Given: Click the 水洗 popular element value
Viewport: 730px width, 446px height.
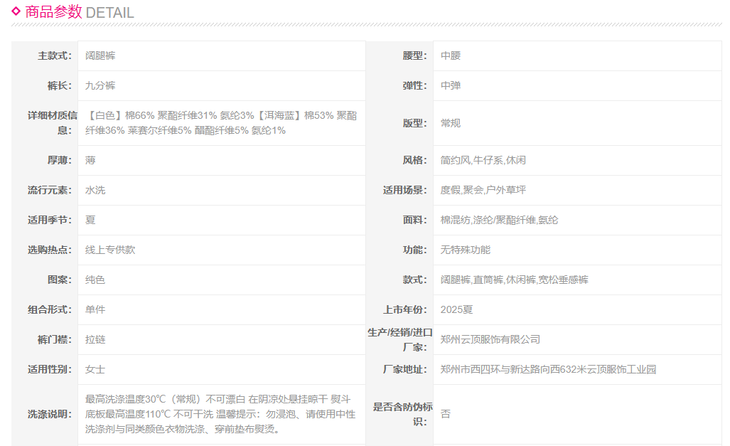Looking at the screenshot, I should pos(96,190).
